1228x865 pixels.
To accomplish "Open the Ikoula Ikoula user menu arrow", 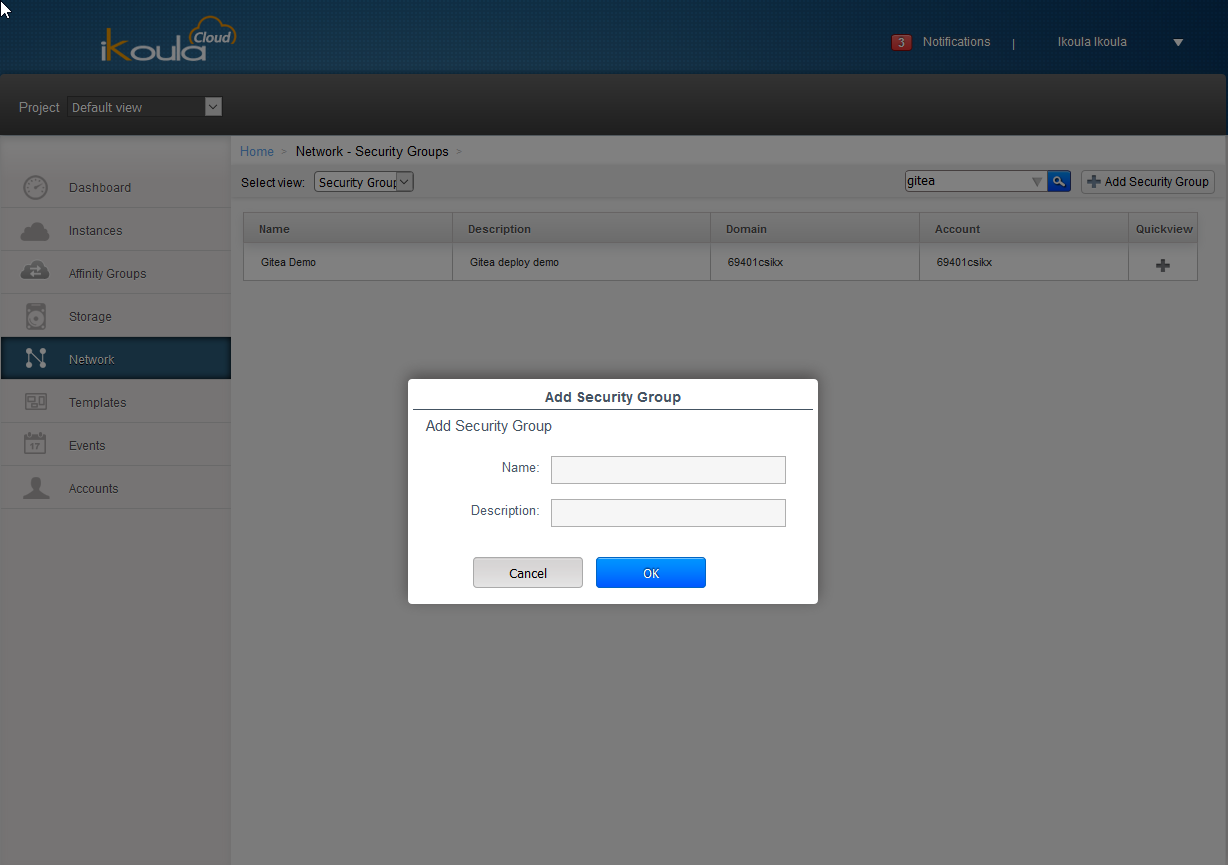I will [1178, 43].
